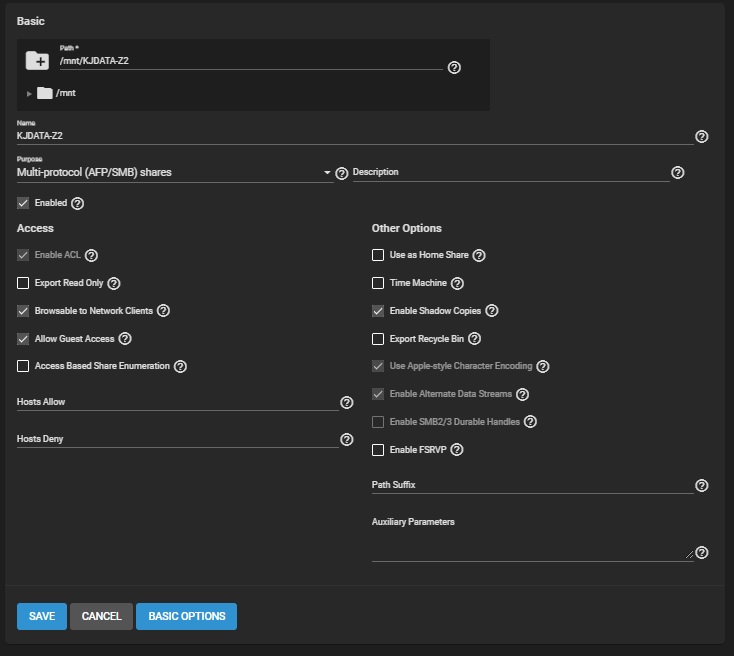
Task: Toggle Enable Alternate Data Streams checkbox
Action: pyautogui.click(x=378, y=394)
